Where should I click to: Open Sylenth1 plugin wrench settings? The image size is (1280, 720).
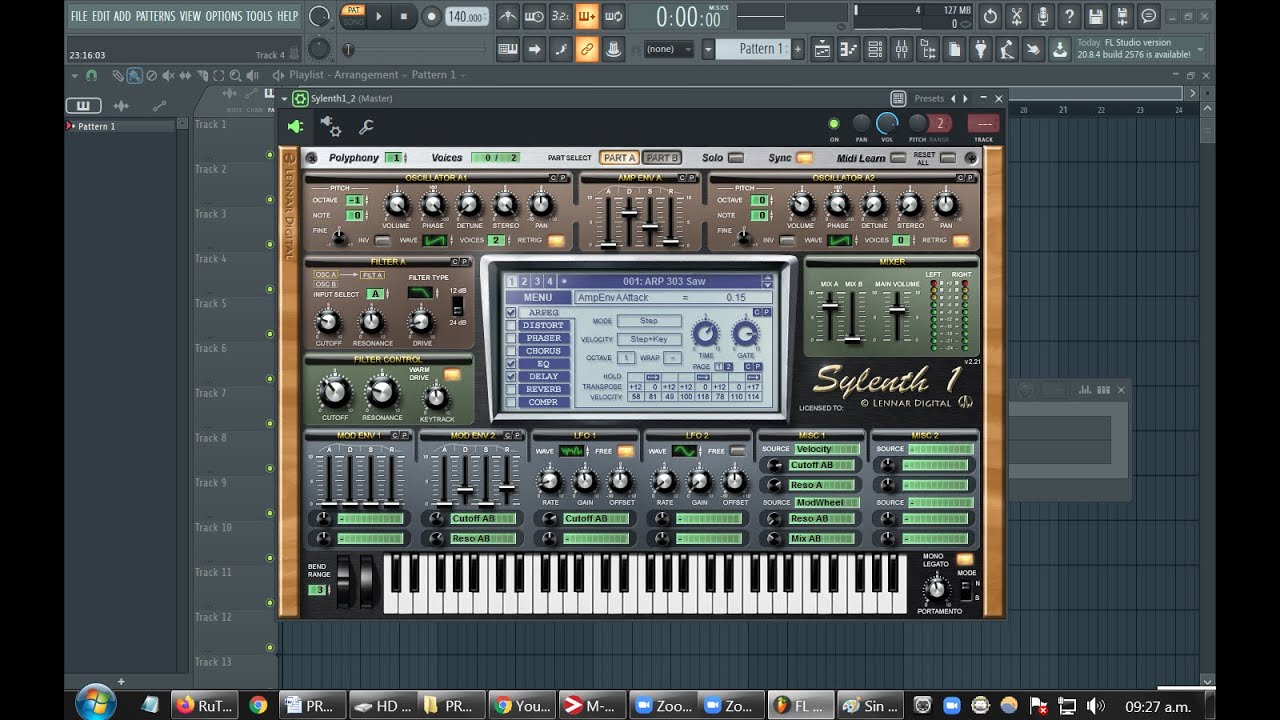[x=366, y=127]
